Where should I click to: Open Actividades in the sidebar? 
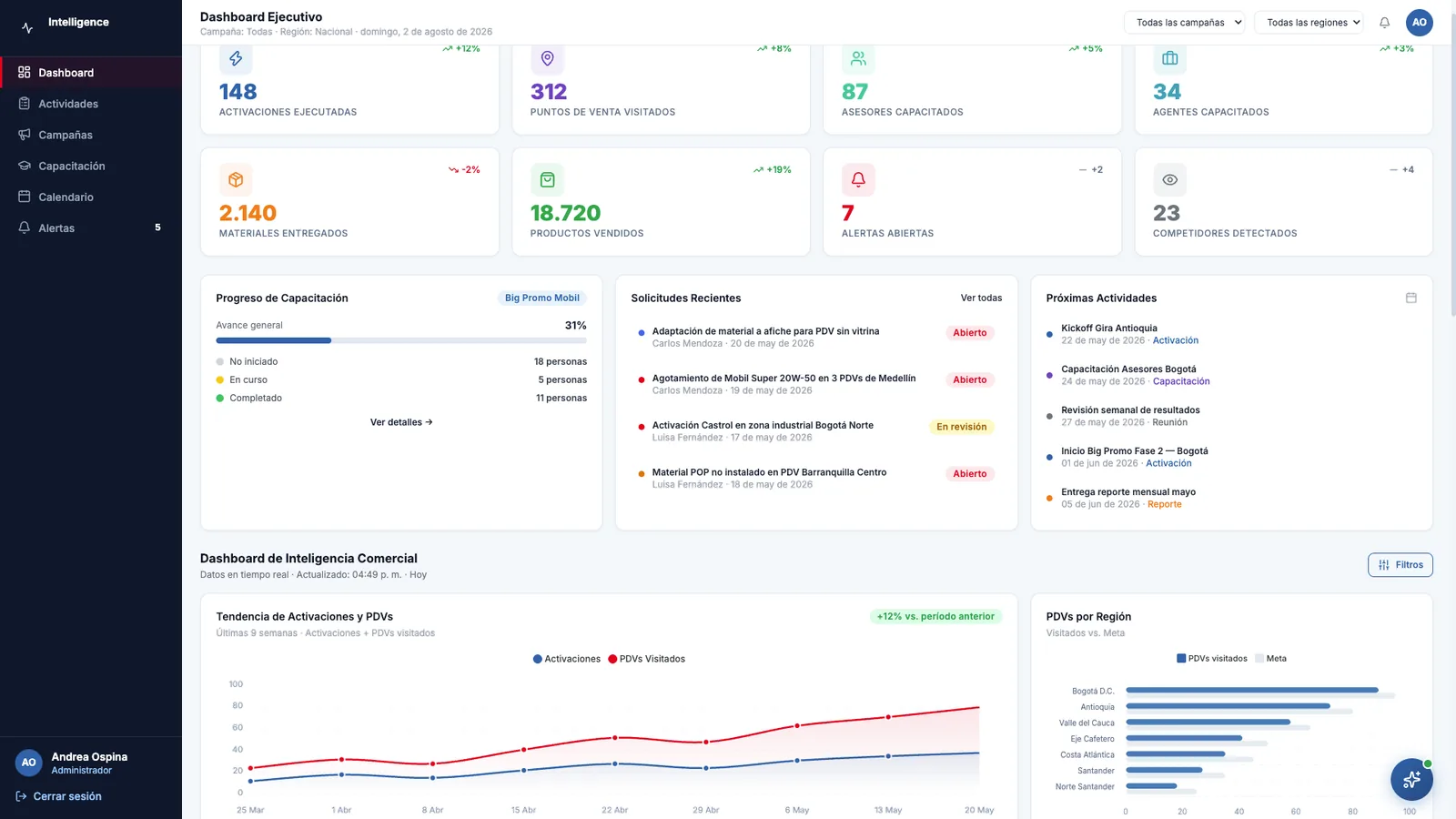[91, 104]
